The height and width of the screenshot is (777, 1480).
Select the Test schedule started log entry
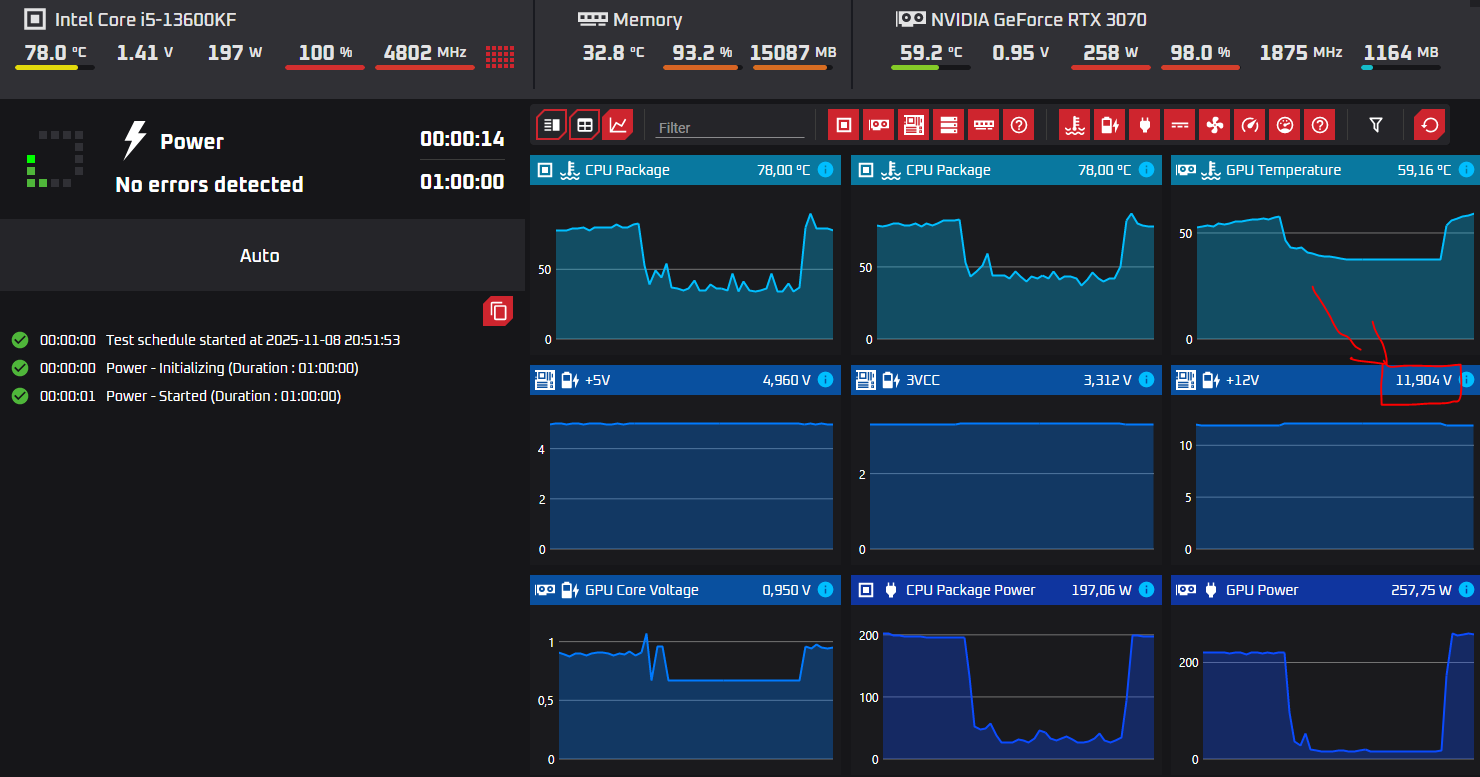pos(205,340)
